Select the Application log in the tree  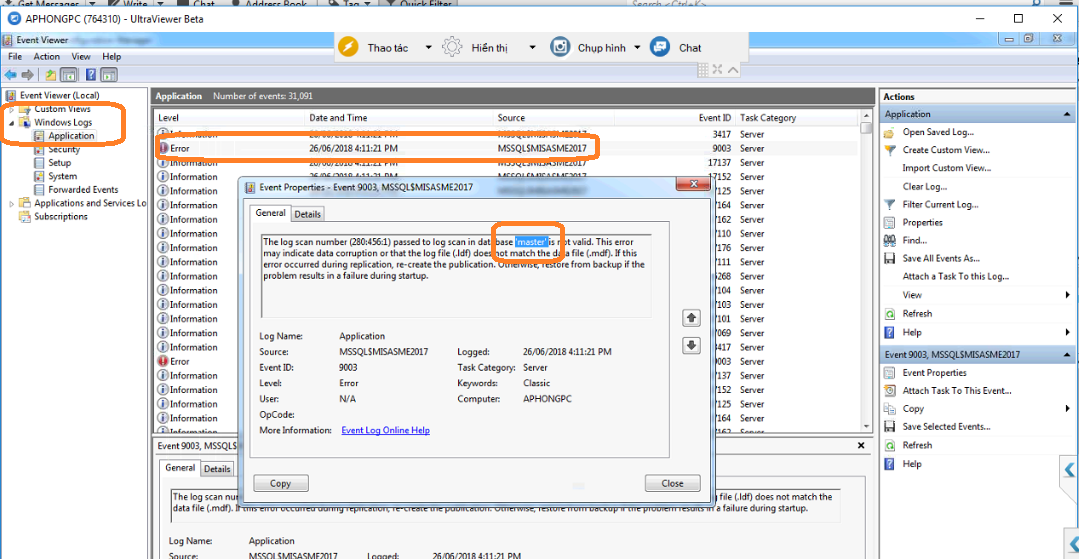point(71,136)
